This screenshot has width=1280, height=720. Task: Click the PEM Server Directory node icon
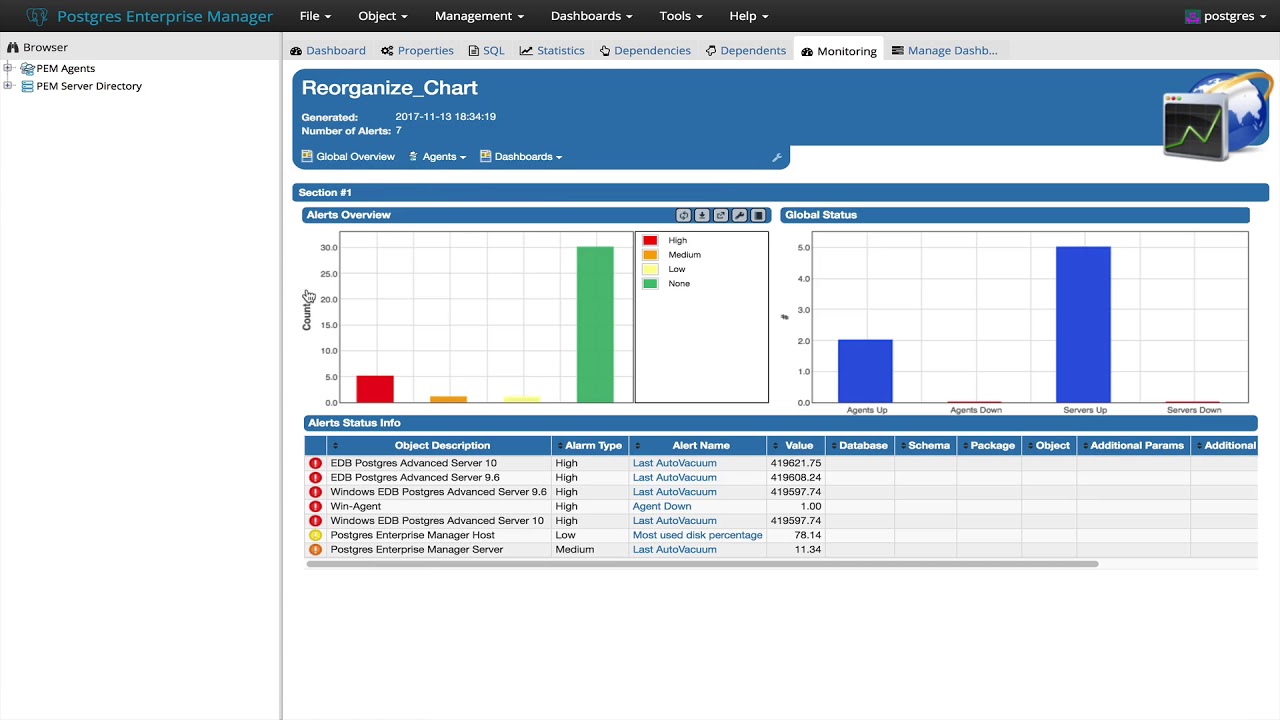coord(27,86)
